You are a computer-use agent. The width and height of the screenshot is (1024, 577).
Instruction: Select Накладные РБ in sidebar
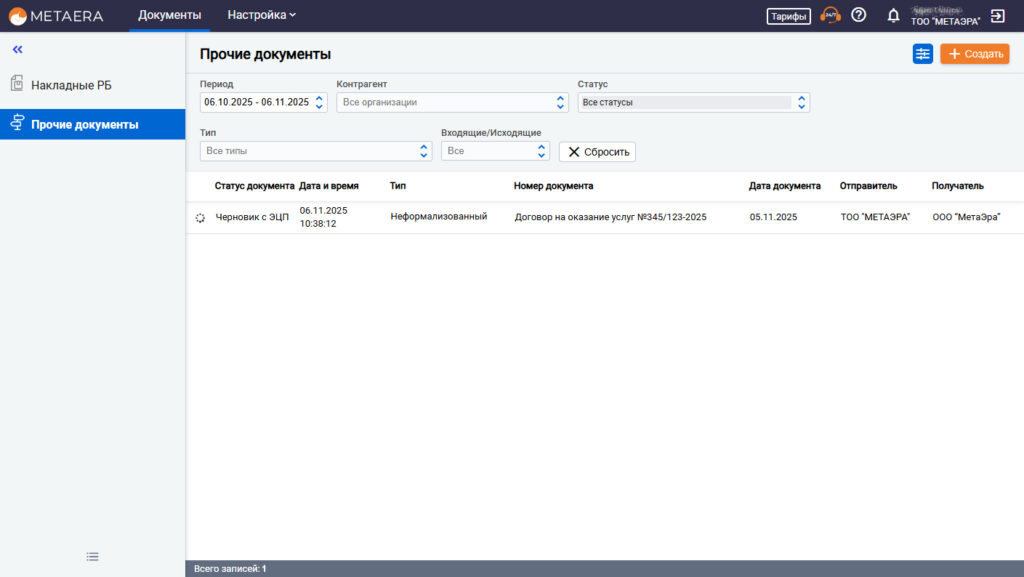[71, 85]
